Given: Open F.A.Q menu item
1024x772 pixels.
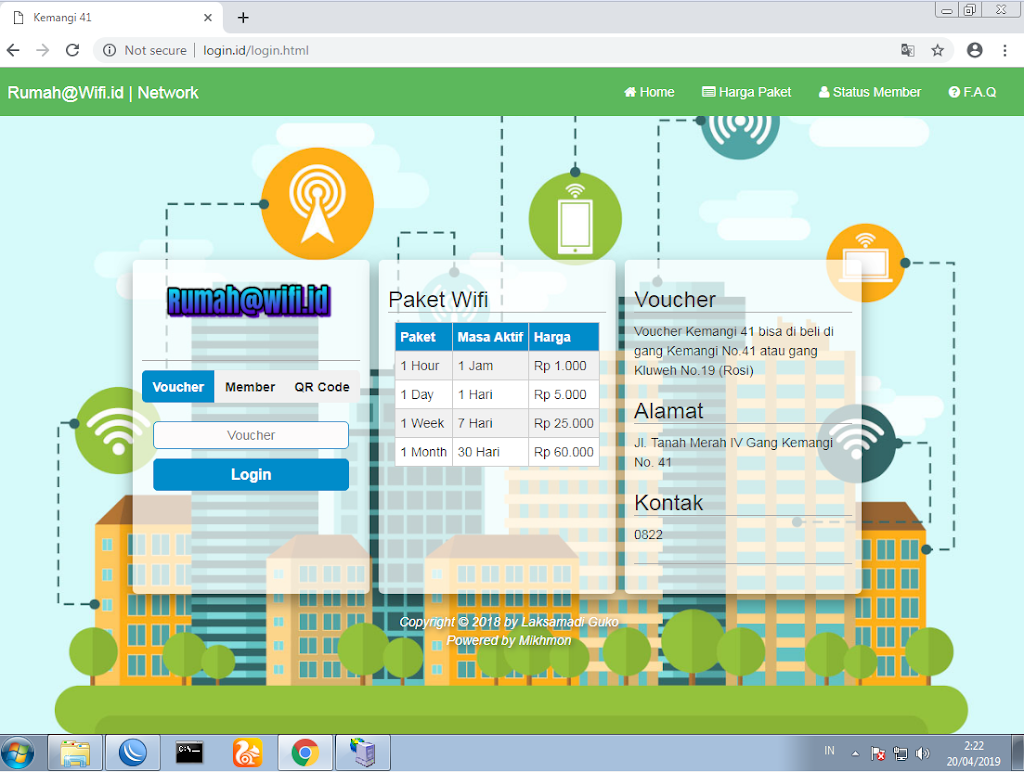Looking at the screenshot, I should [972, 92].
